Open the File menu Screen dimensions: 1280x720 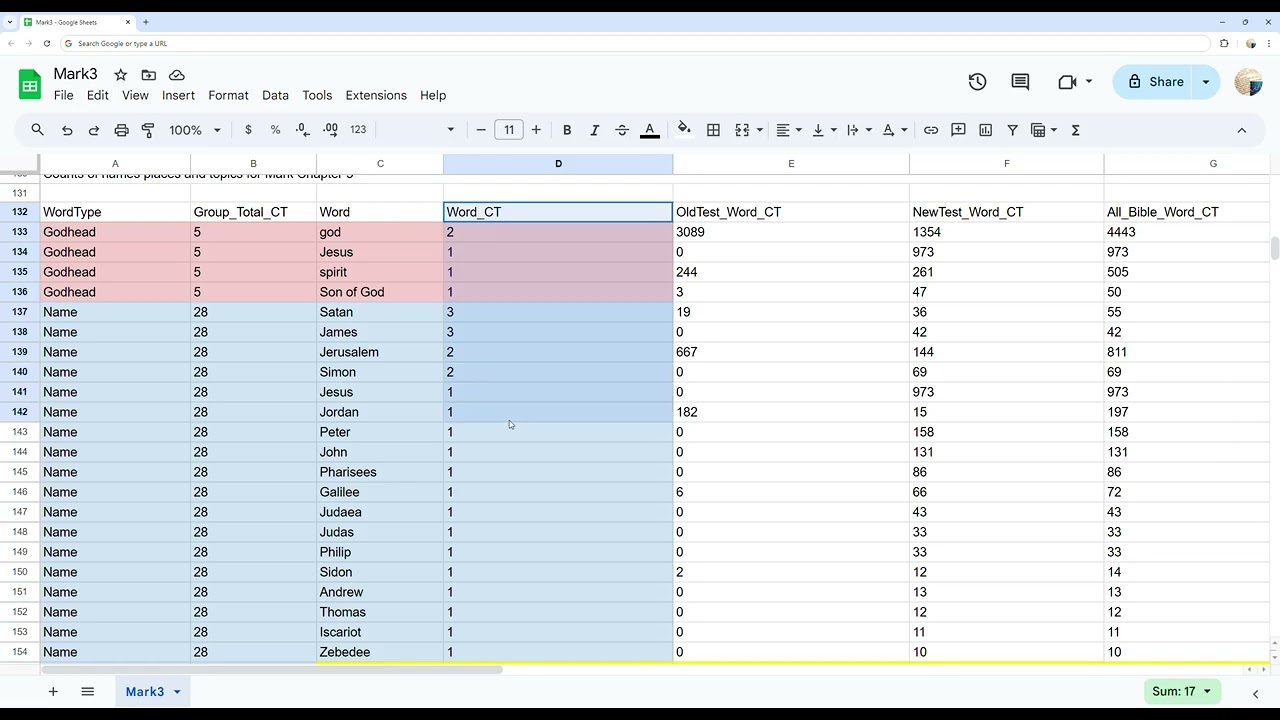(x=64, y=95)
